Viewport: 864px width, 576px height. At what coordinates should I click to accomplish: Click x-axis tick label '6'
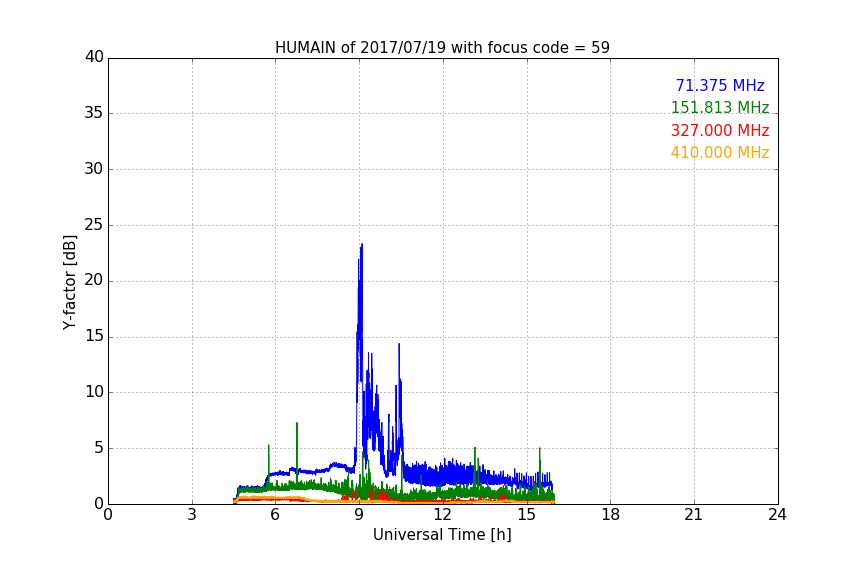point(275,515)
